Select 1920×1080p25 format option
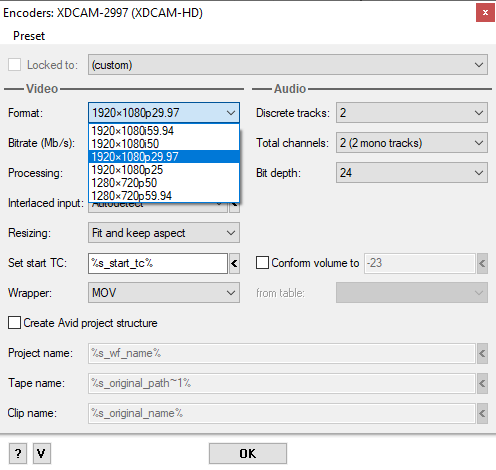Screen dimensions: 496x470 click(x=164, y=170)
